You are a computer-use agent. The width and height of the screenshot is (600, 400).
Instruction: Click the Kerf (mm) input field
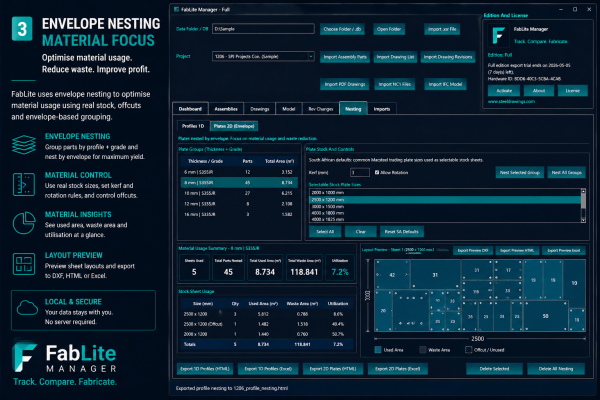pos(360,173)
